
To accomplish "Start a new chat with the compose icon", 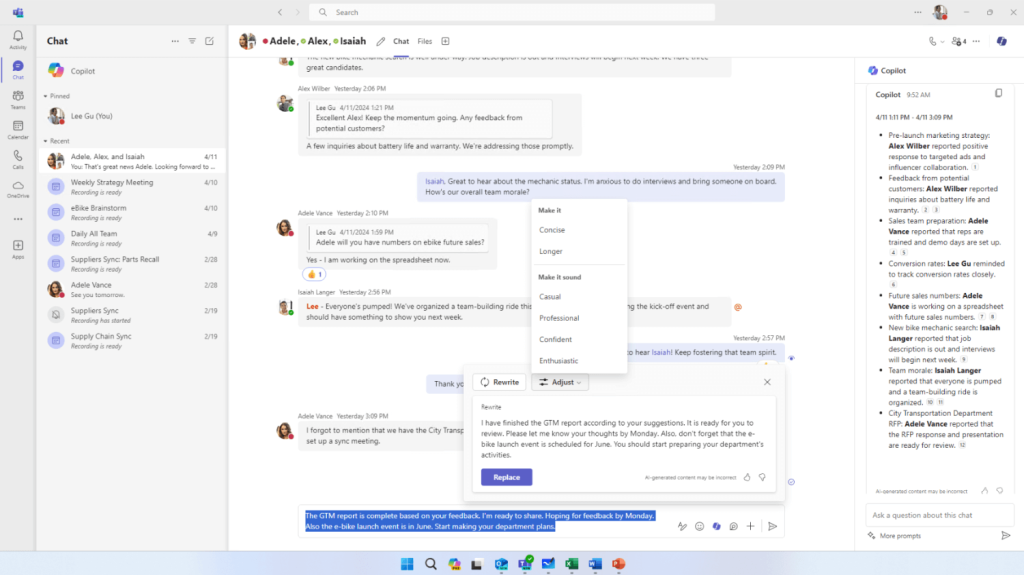I will click(x=209, y=41).
